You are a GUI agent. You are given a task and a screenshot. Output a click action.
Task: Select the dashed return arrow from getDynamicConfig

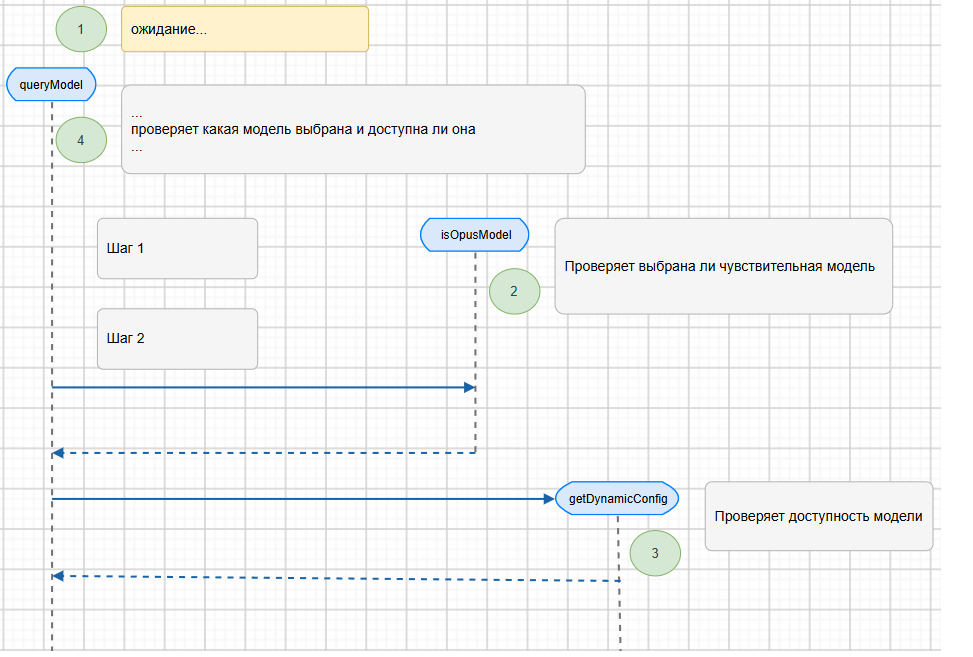tap(336, 578)
